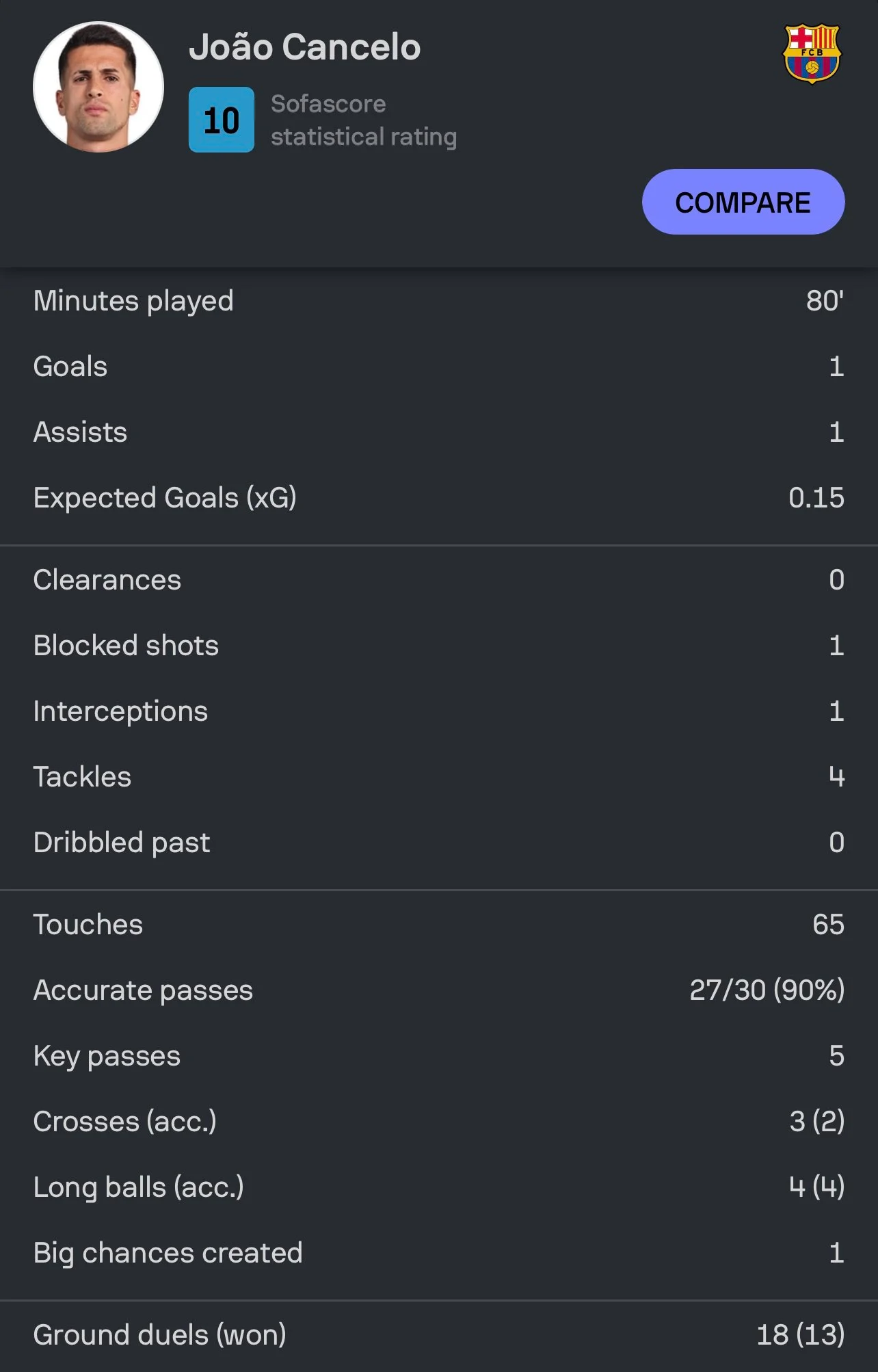Click the Blocked shots row

coord(438,646)
